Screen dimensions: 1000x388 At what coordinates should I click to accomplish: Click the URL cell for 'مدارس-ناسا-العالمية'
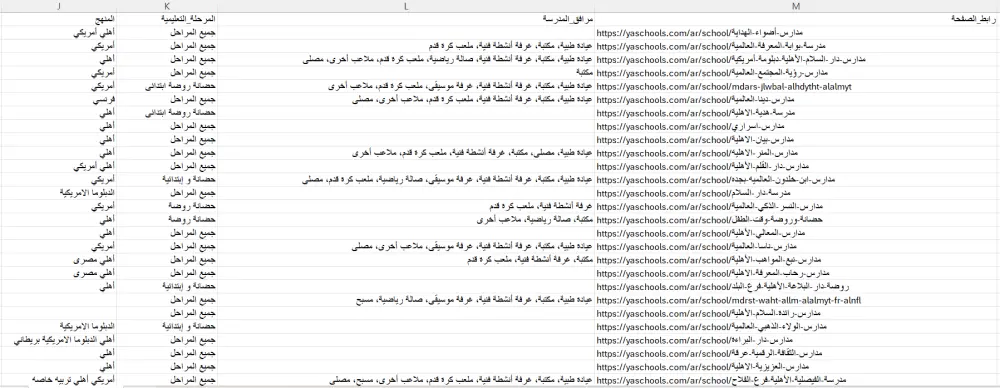click(797, 247)
